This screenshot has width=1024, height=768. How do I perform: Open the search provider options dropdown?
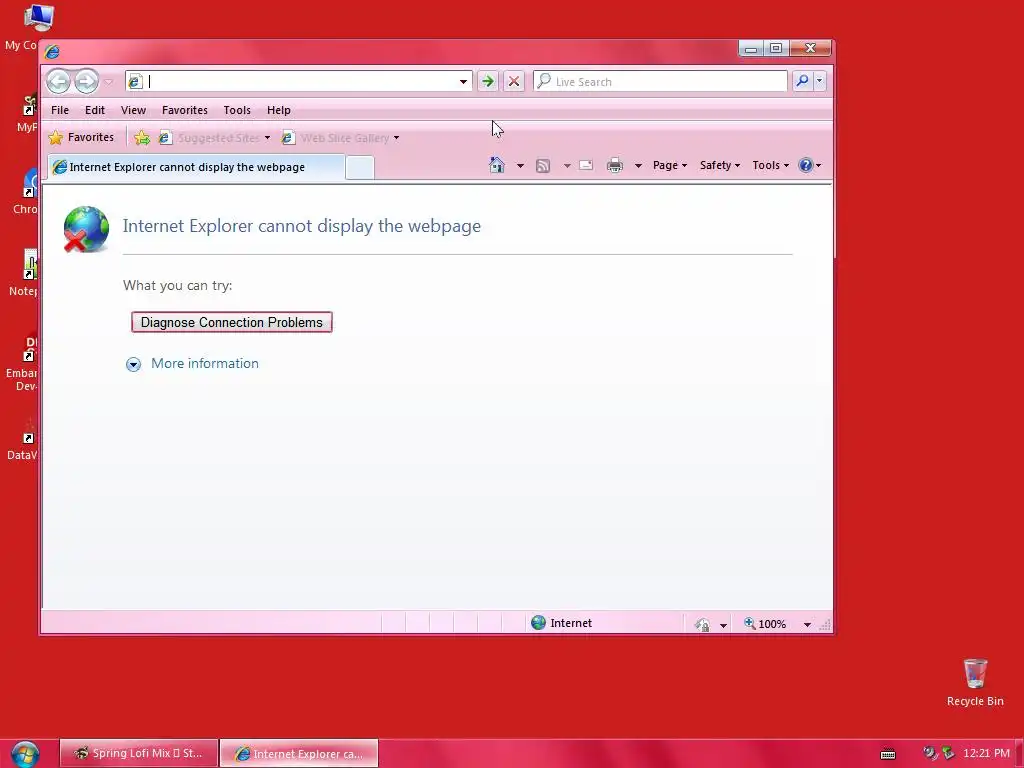click(820, 81)
